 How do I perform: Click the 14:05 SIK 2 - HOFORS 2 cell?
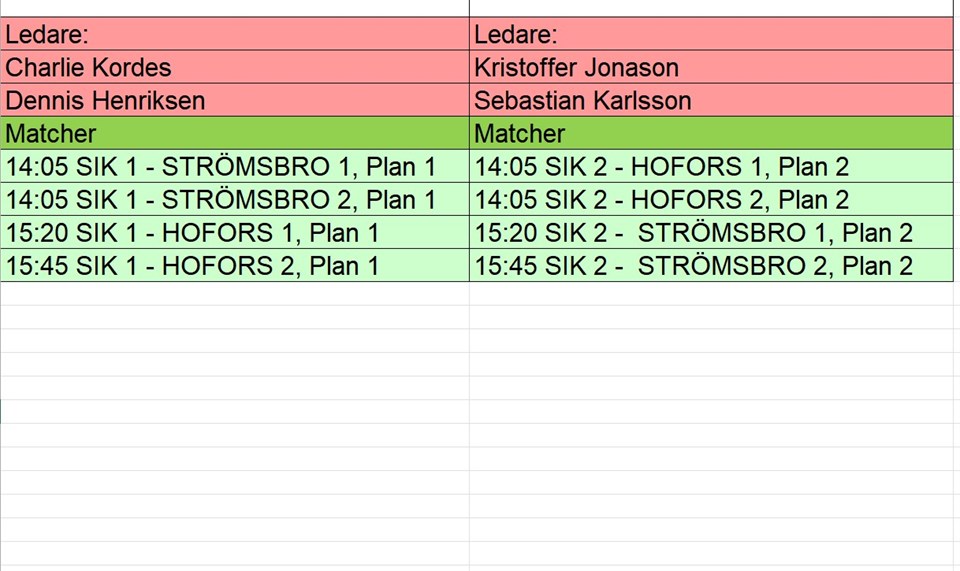[x=711, y=200]
